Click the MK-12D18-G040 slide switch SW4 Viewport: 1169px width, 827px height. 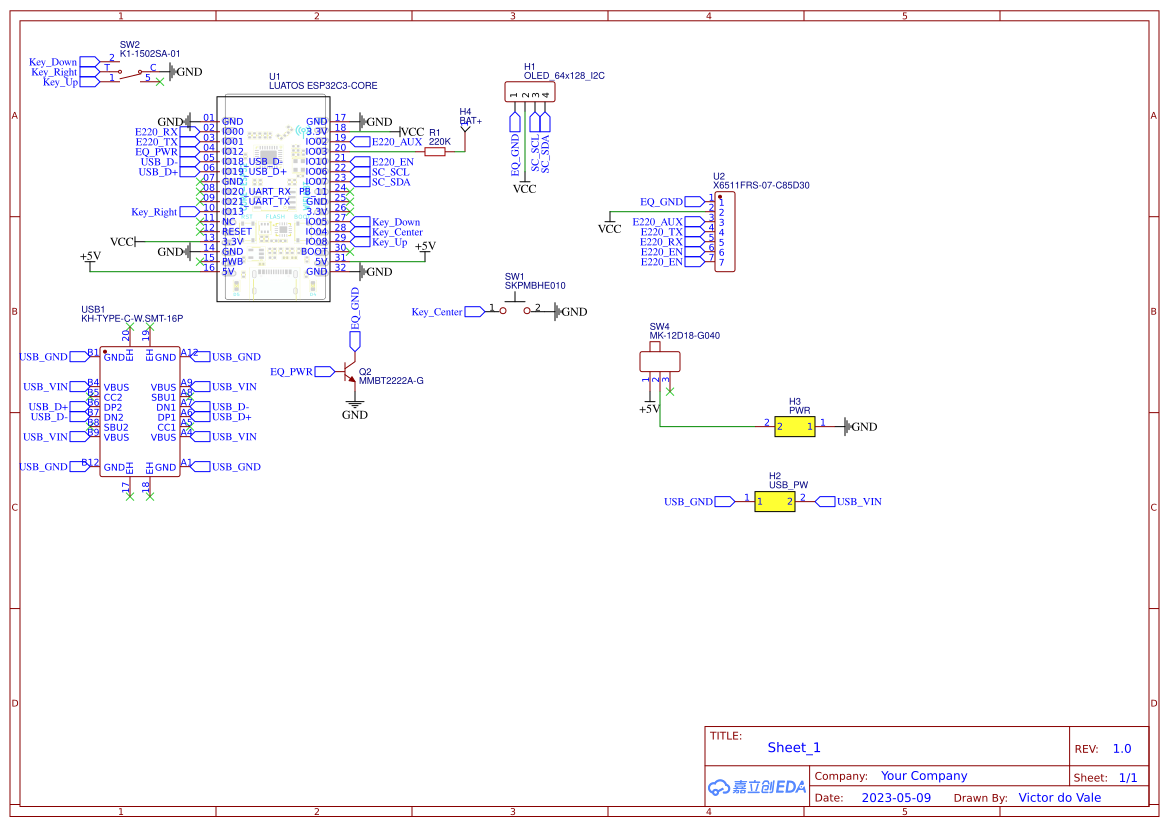click(660, 360)
